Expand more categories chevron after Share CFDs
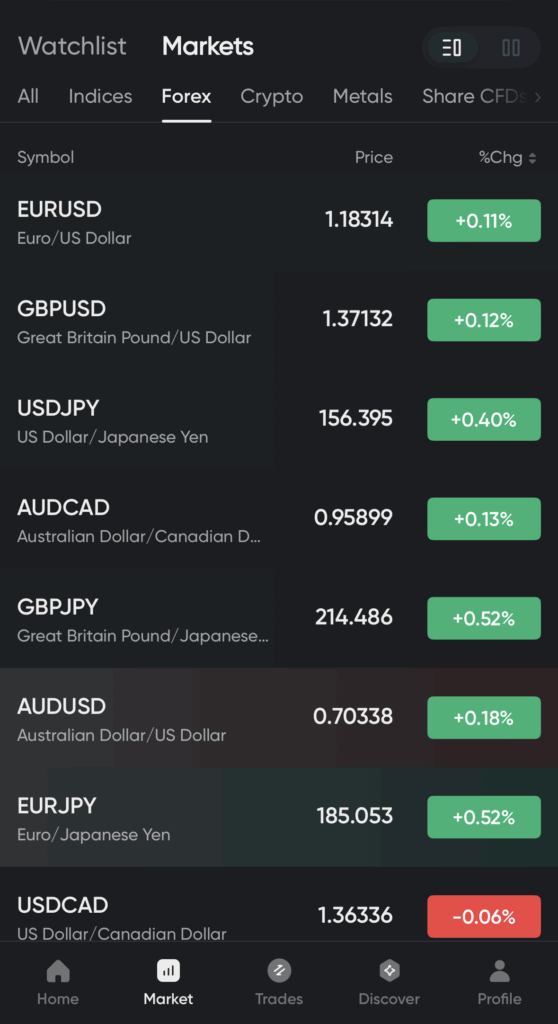 pos(538,97)
